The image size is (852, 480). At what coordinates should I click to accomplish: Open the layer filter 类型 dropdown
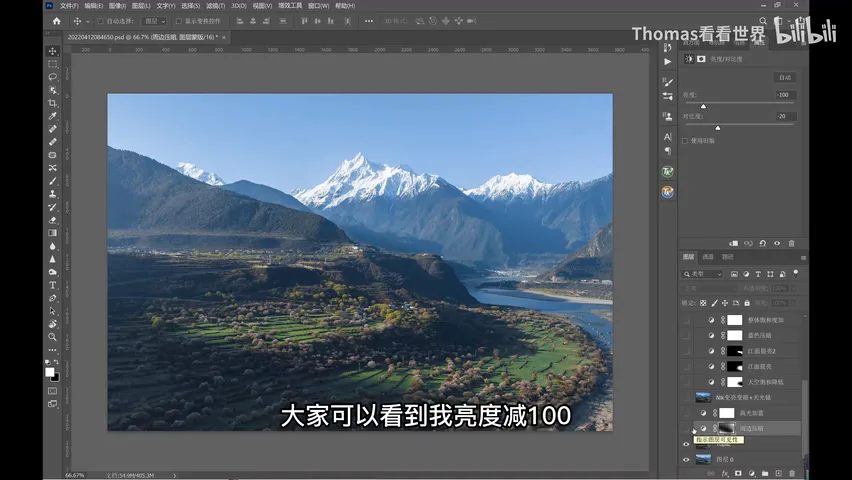pyautogui.click(x=703, y=274)
